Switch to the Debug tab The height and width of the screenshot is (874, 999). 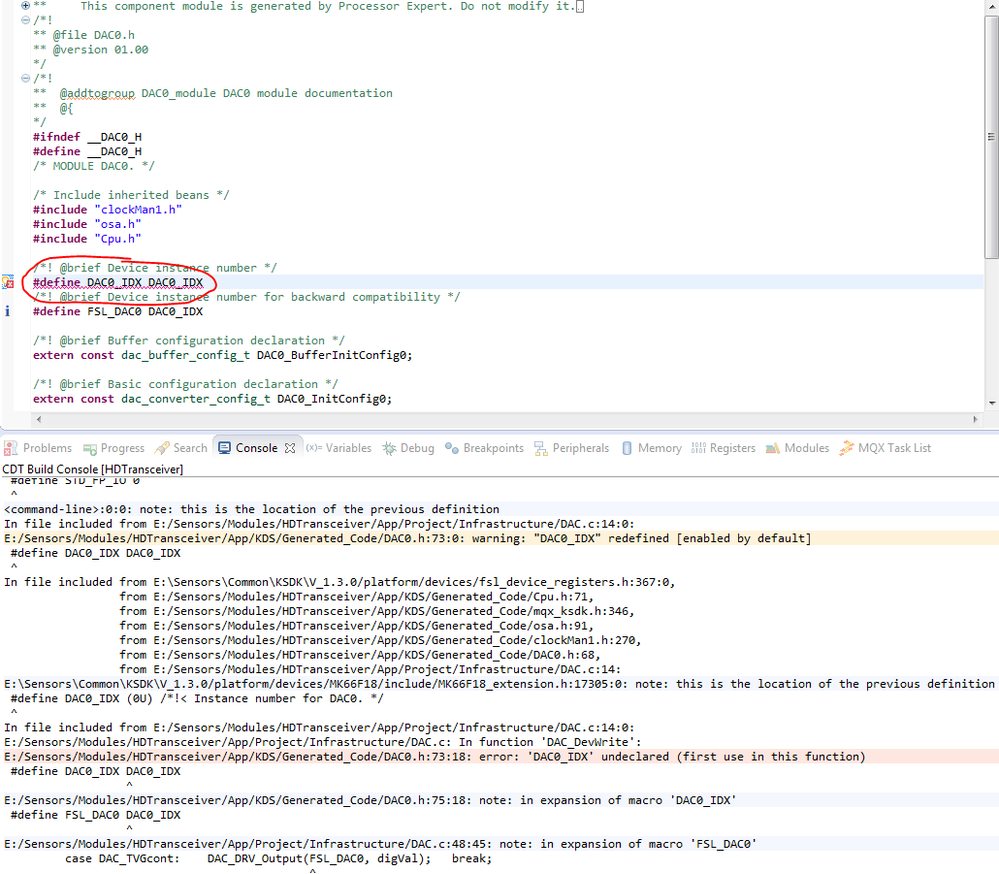pos(409,448)
